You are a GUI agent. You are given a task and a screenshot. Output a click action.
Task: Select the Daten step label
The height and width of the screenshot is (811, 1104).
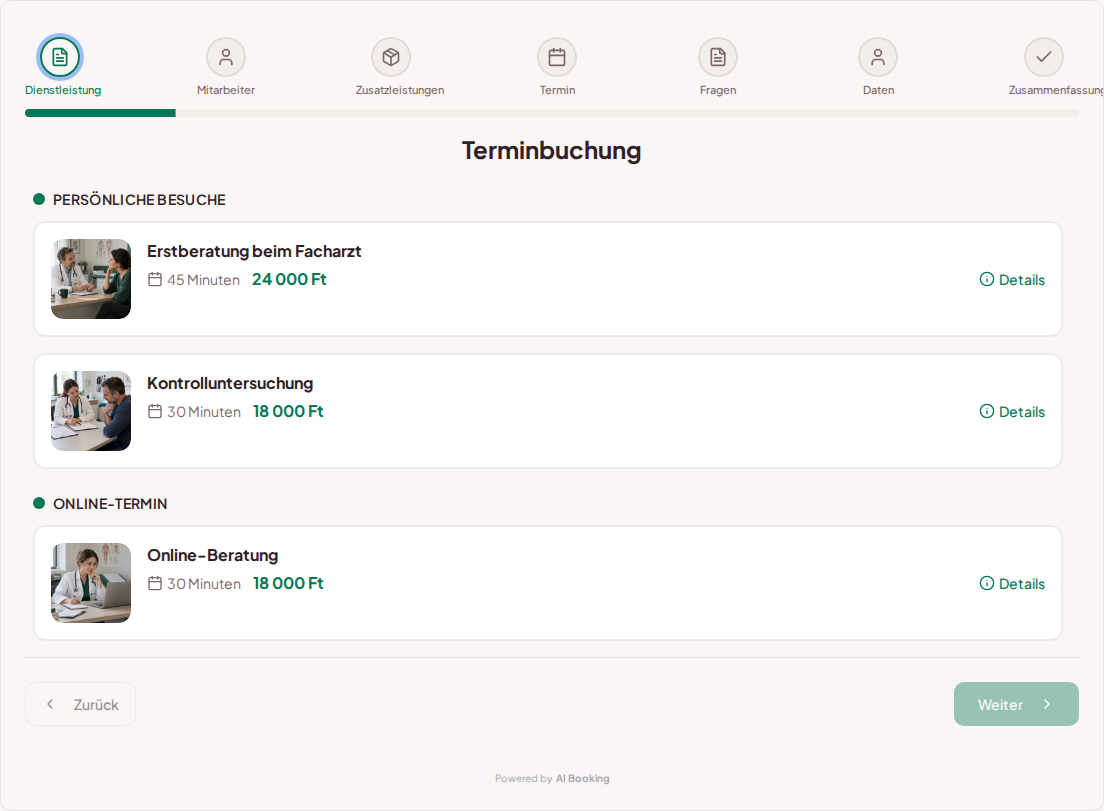(879, 90)
